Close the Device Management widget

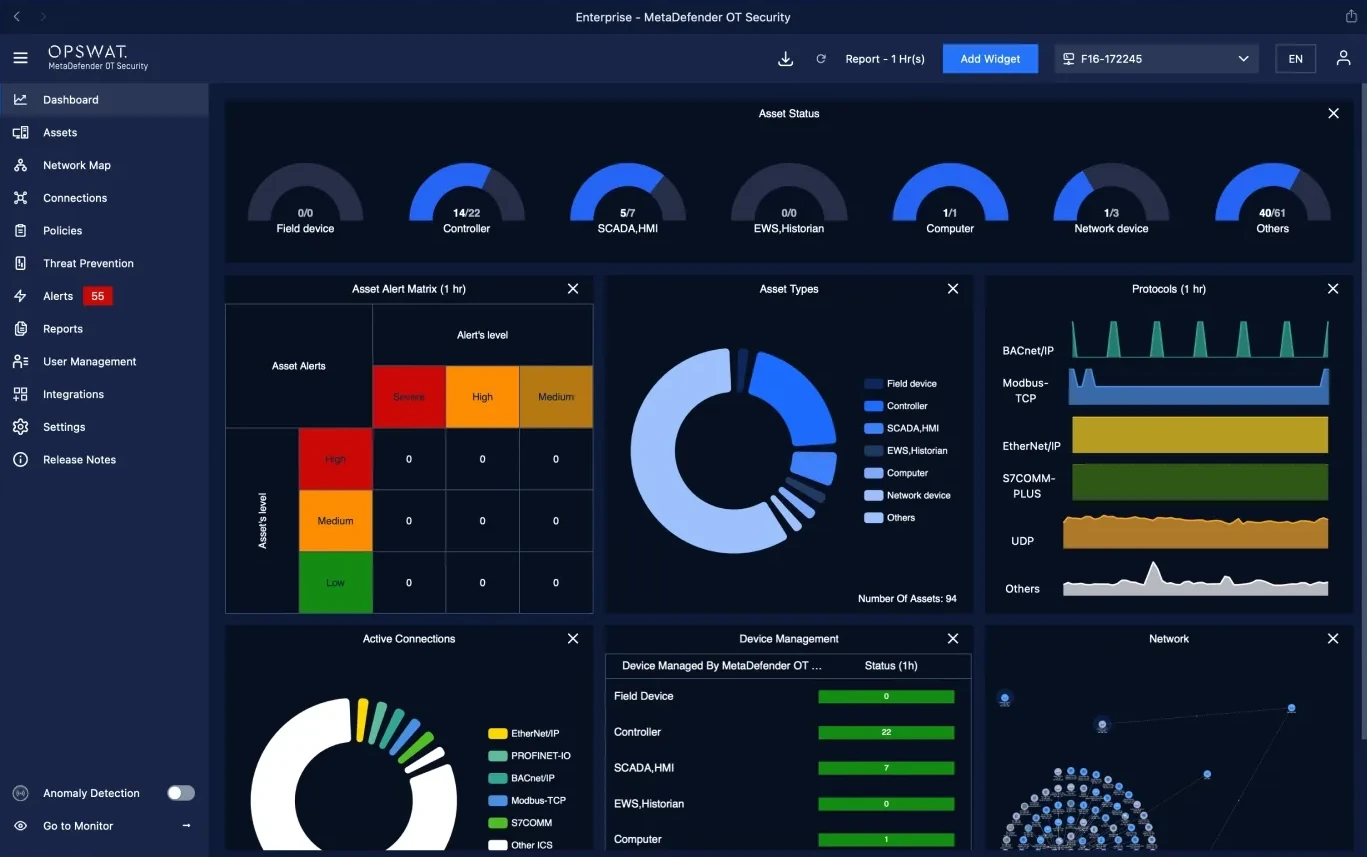coord(953,639)
